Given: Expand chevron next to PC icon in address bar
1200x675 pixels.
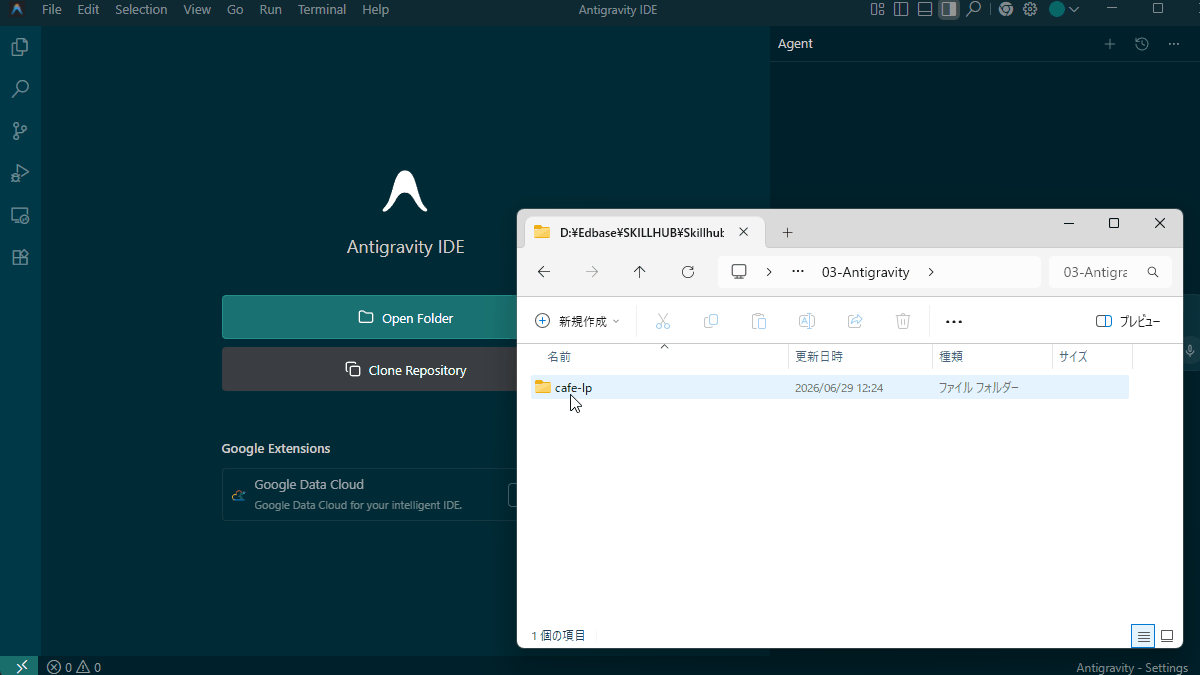Looking at the screenshot, I should pyautogui.click(x=769, y=272).
